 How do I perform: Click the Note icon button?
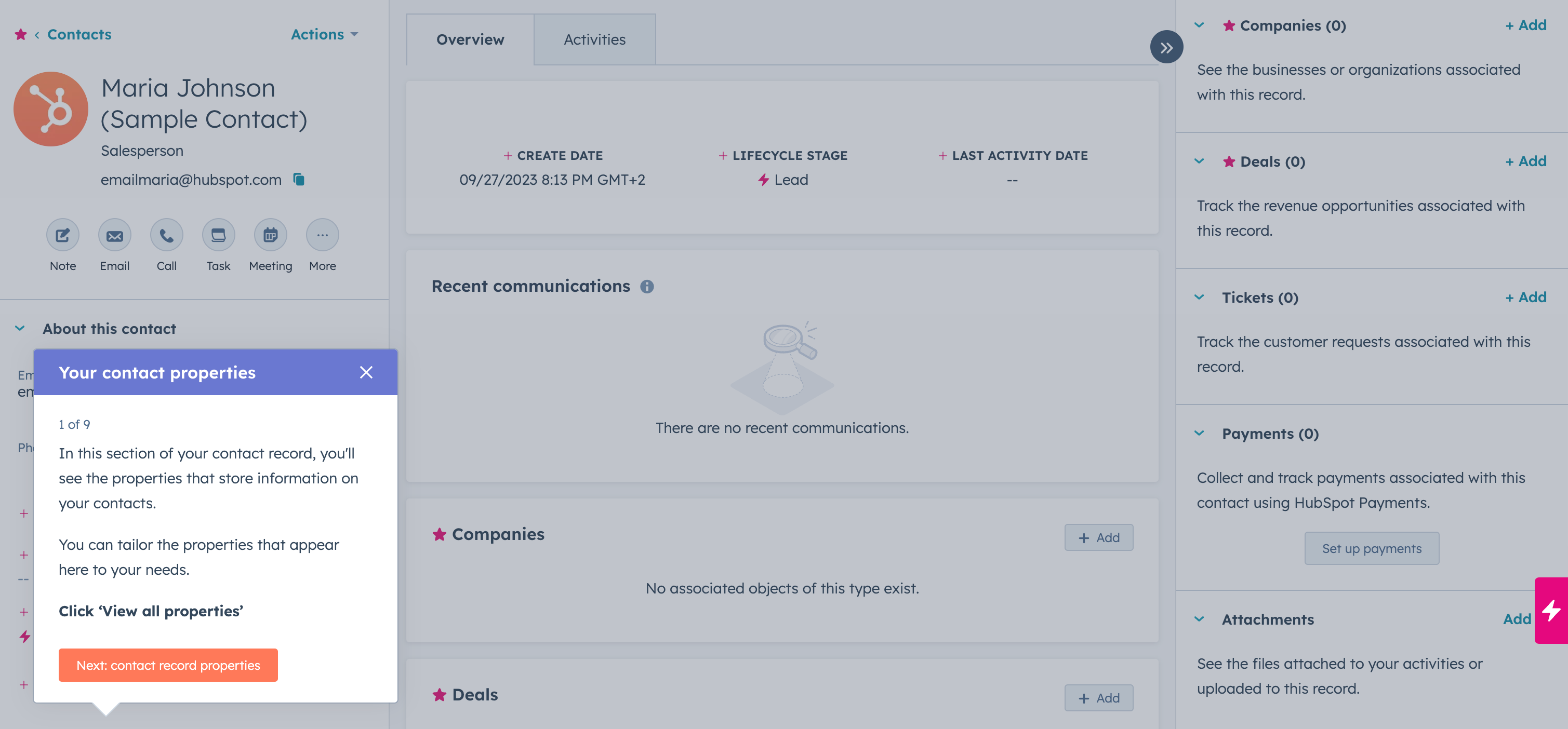click(63, 236)
